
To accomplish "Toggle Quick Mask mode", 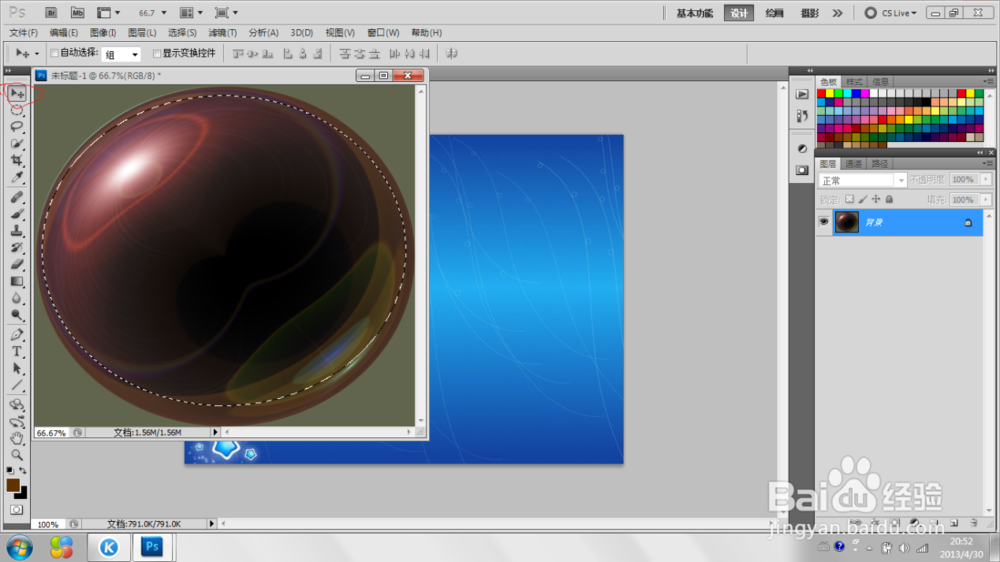I will [x=17, y=510].
